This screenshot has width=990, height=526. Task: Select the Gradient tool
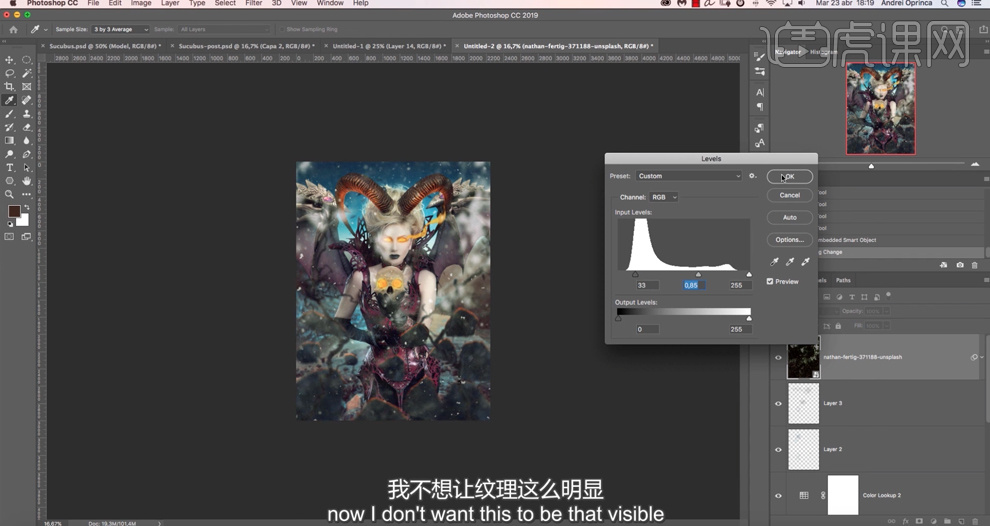point(10,141)
